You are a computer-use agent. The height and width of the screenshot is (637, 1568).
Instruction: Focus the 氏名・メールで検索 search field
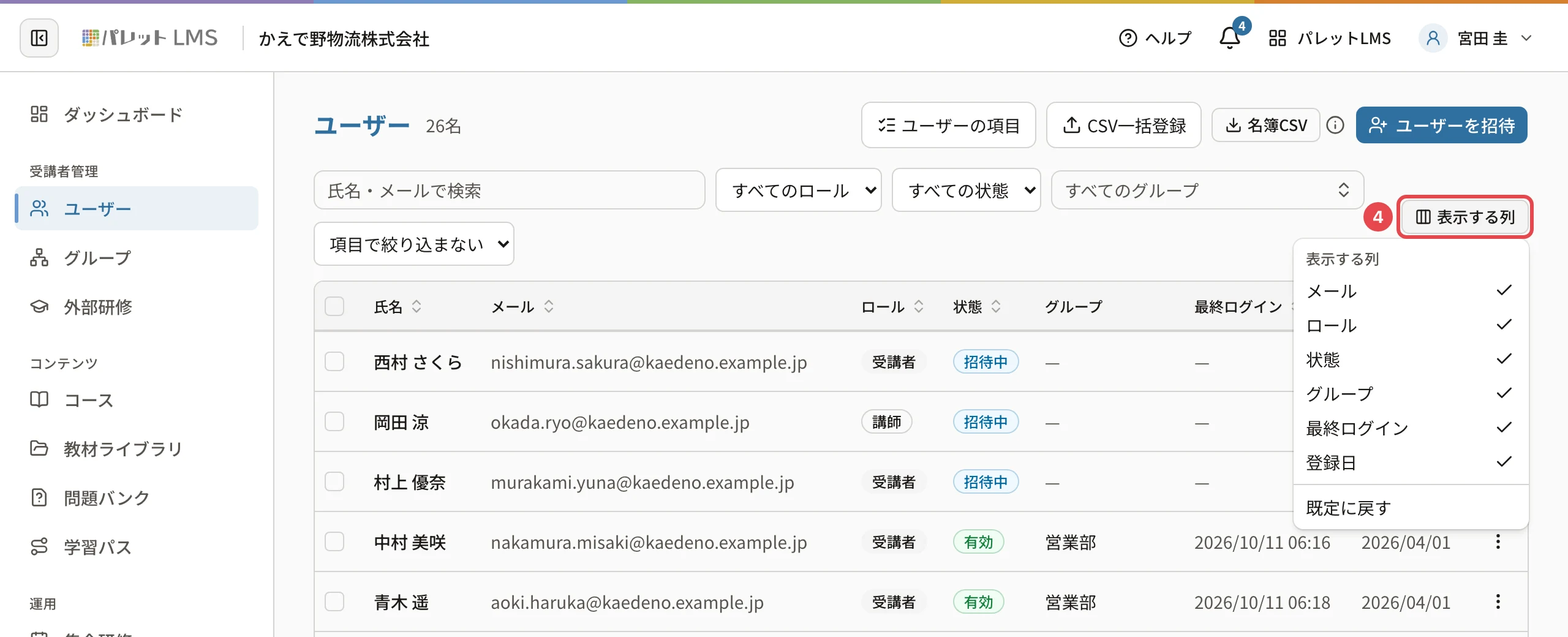(509, 190)
